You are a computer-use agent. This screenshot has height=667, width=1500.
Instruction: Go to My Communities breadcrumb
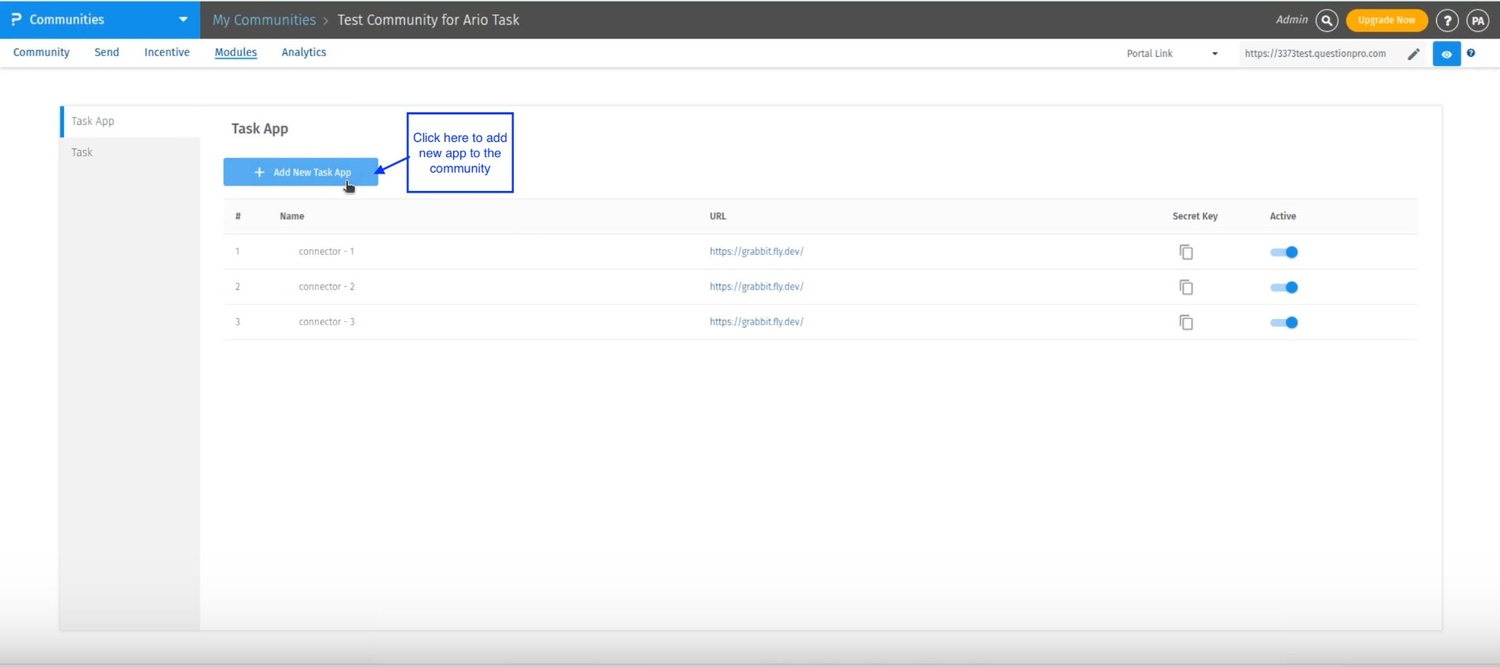tap(264, 20)
